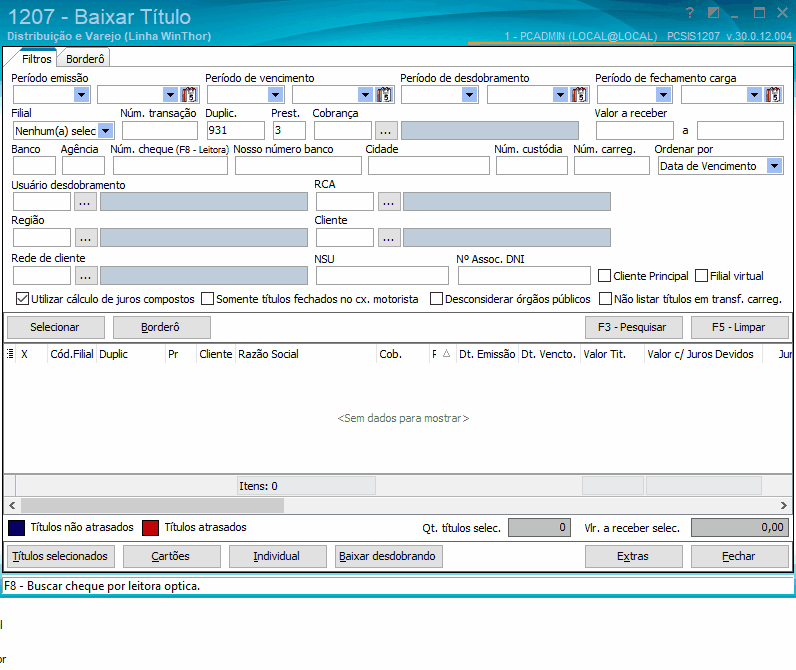Click F3 - Pesquisar button
796x670 pixels.
pos(633,327)
